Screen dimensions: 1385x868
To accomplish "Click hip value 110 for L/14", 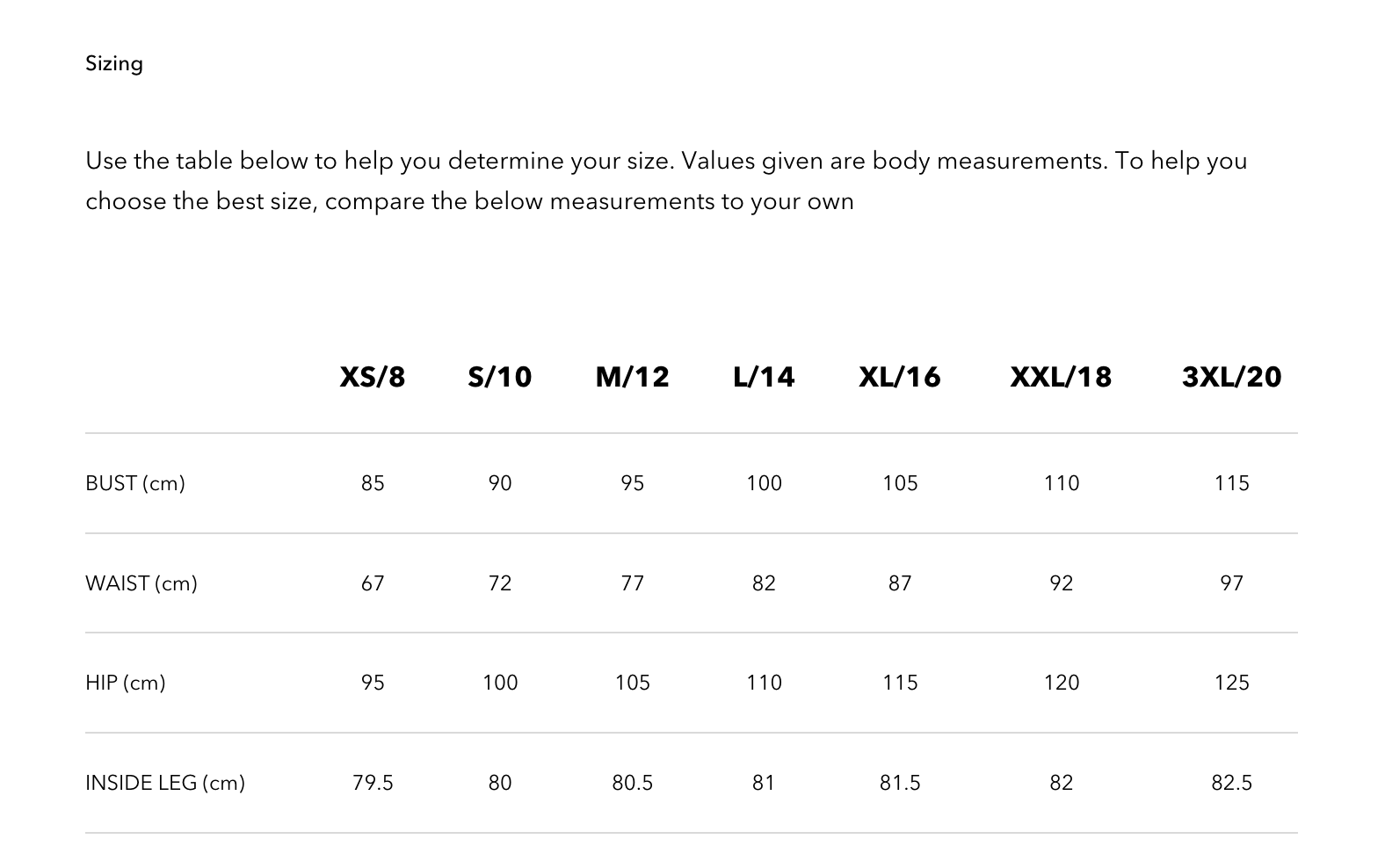I will [764, 683].
